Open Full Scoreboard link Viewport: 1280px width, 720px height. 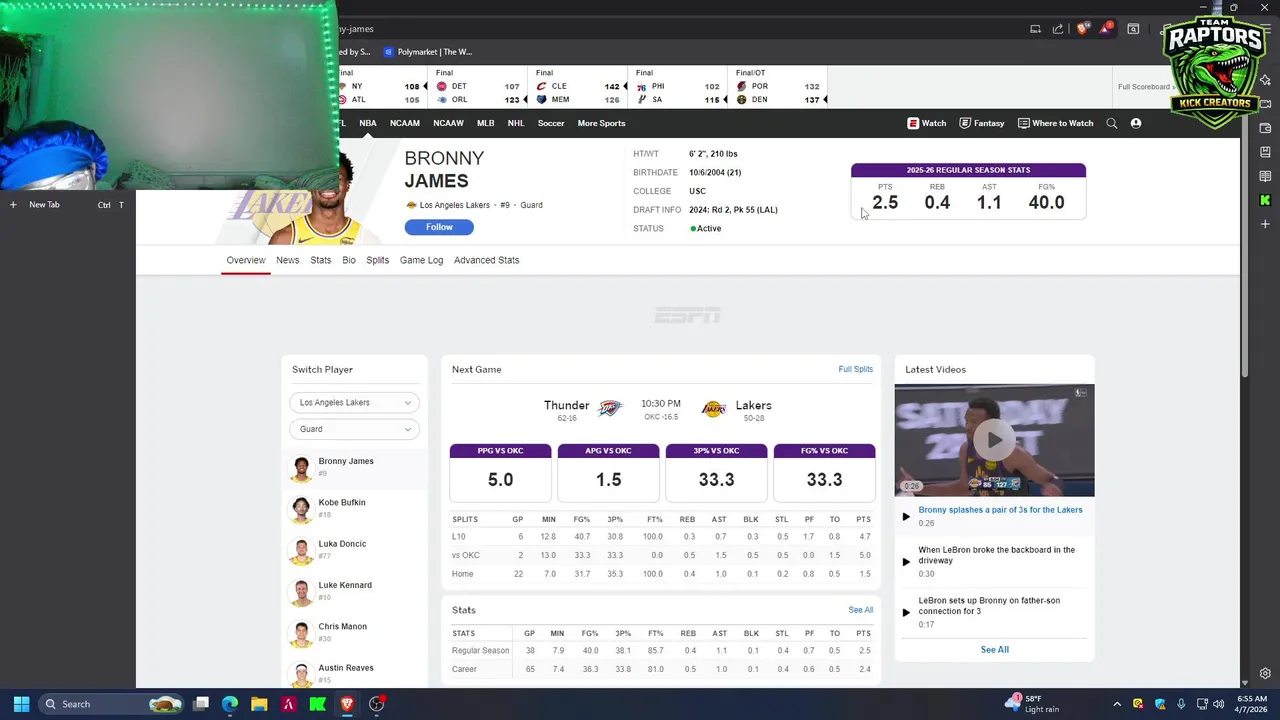1146,87
